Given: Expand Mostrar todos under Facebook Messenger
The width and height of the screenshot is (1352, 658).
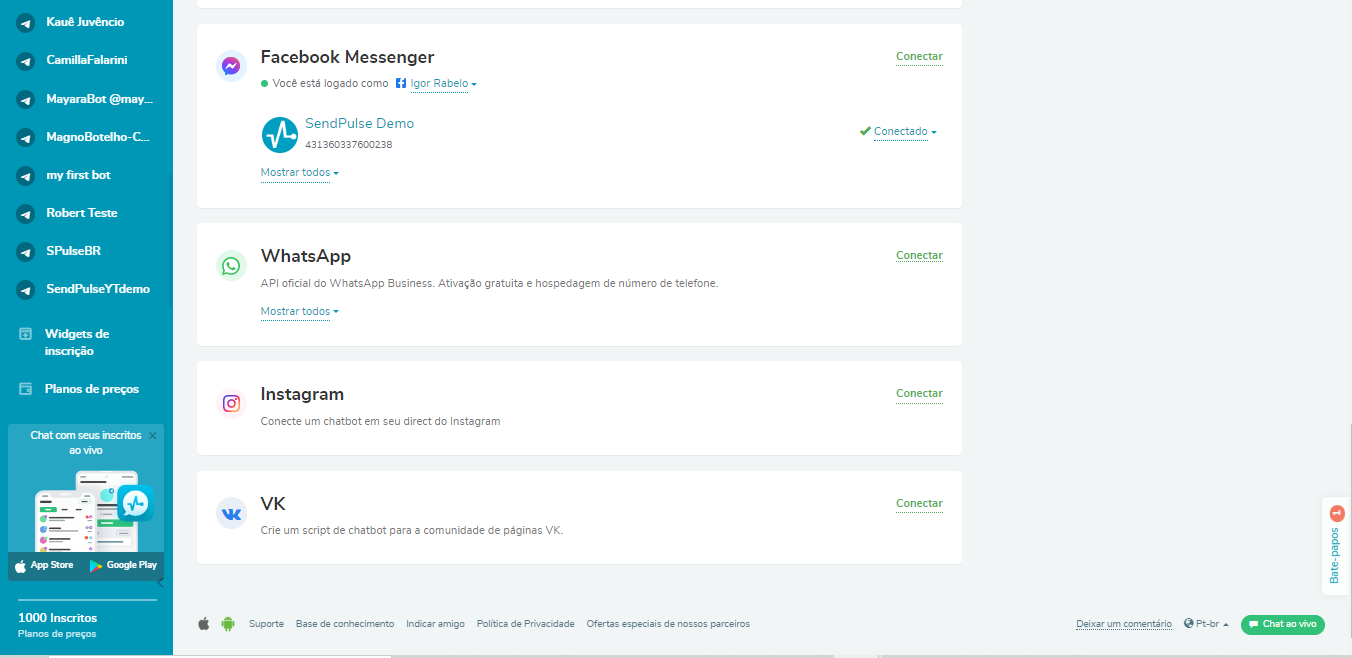Looking at the screenshot, I should coord(299,173).
